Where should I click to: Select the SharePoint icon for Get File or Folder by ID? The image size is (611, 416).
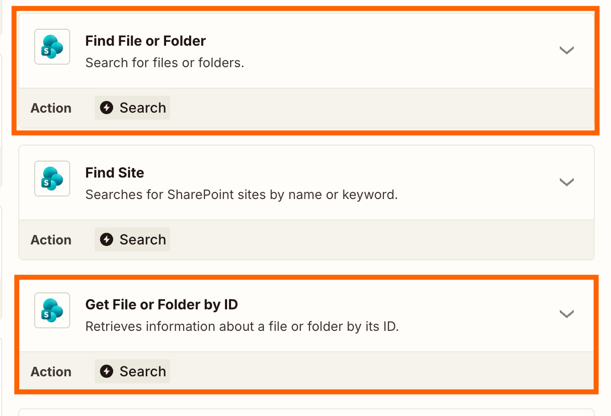coord(52,311)
